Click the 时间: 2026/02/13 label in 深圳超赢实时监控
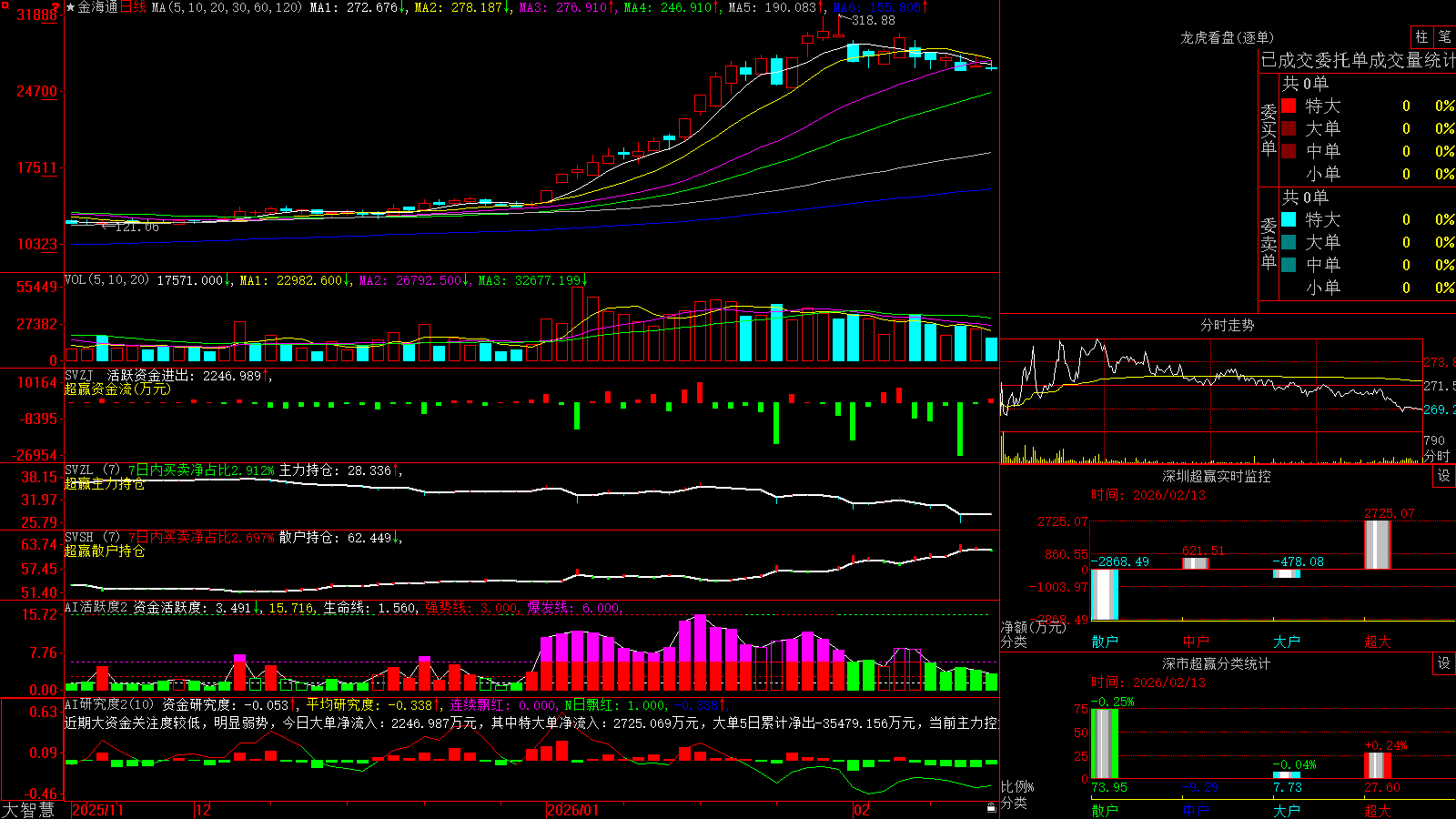This screenshot has height=819, width=1456. 1148,495
